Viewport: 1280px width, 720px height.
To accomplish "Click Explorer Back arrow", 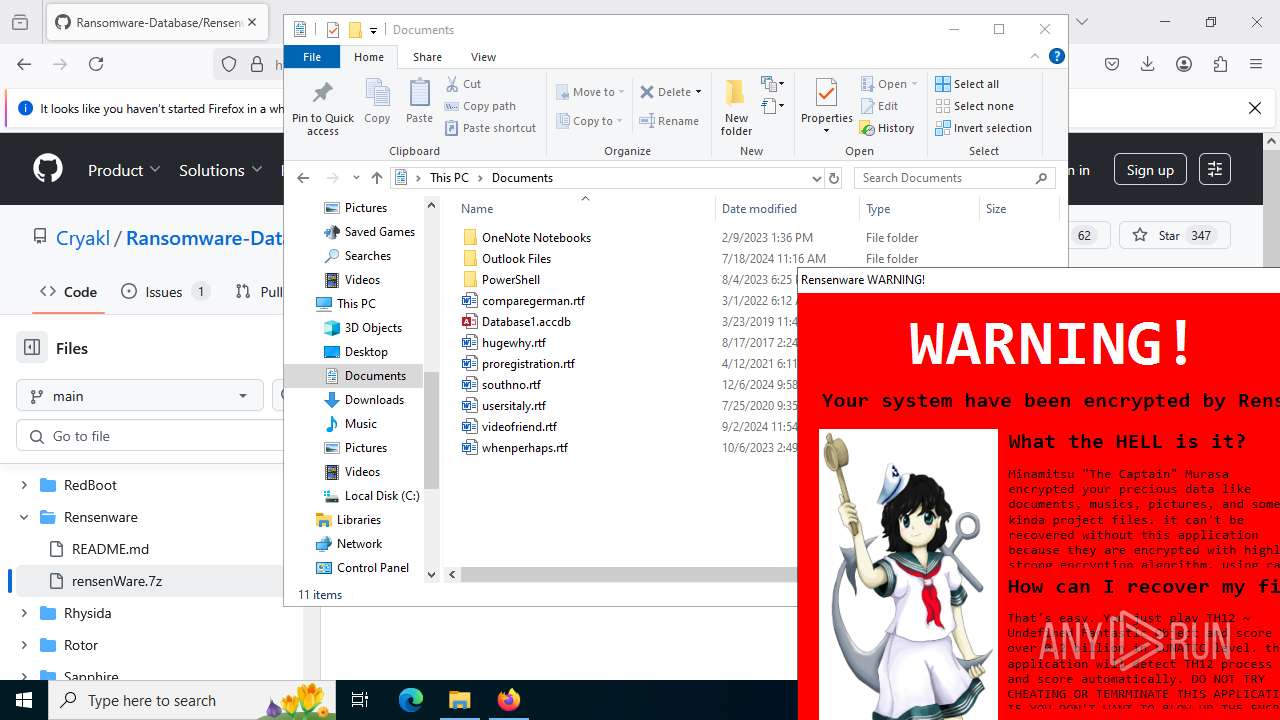I will (x=303, y=178).
